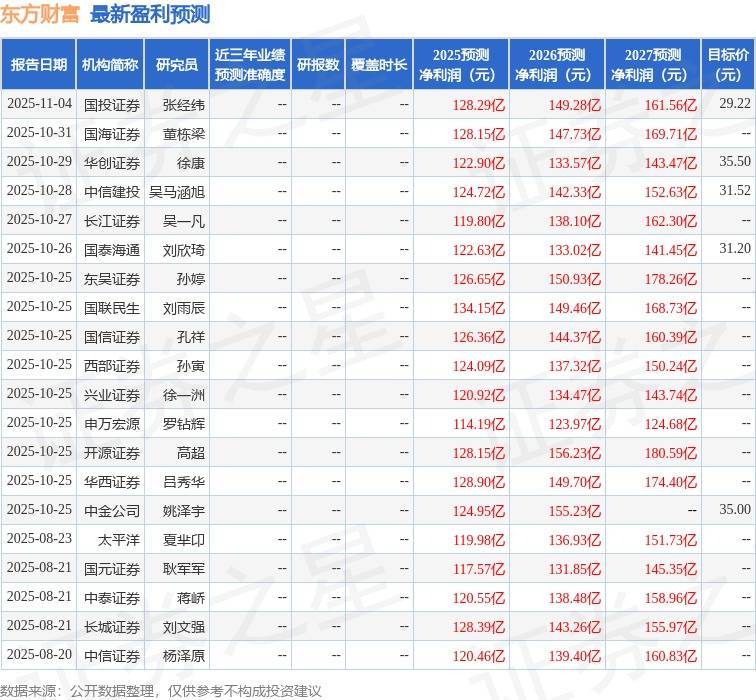Image resolution: width=756 pixels, height=700 pixels.
Task: Click target price 29.22
Action: (x=735, y=103)
